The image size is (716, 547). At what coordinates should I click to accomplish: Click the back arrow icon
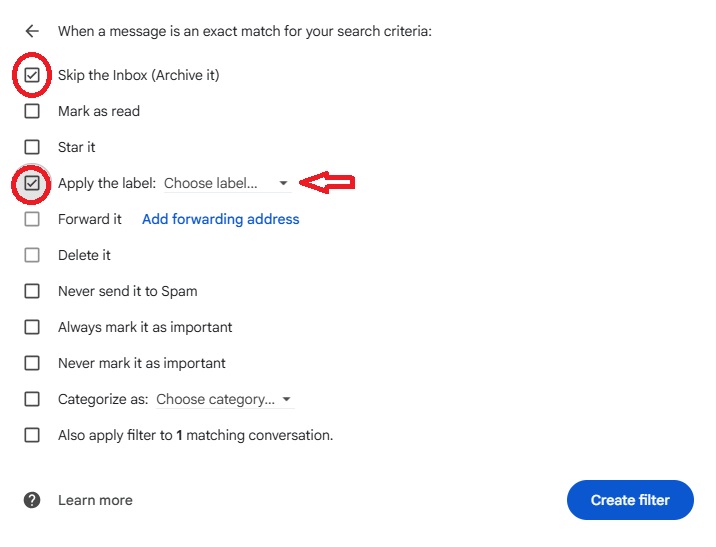(x=32, y=31)
